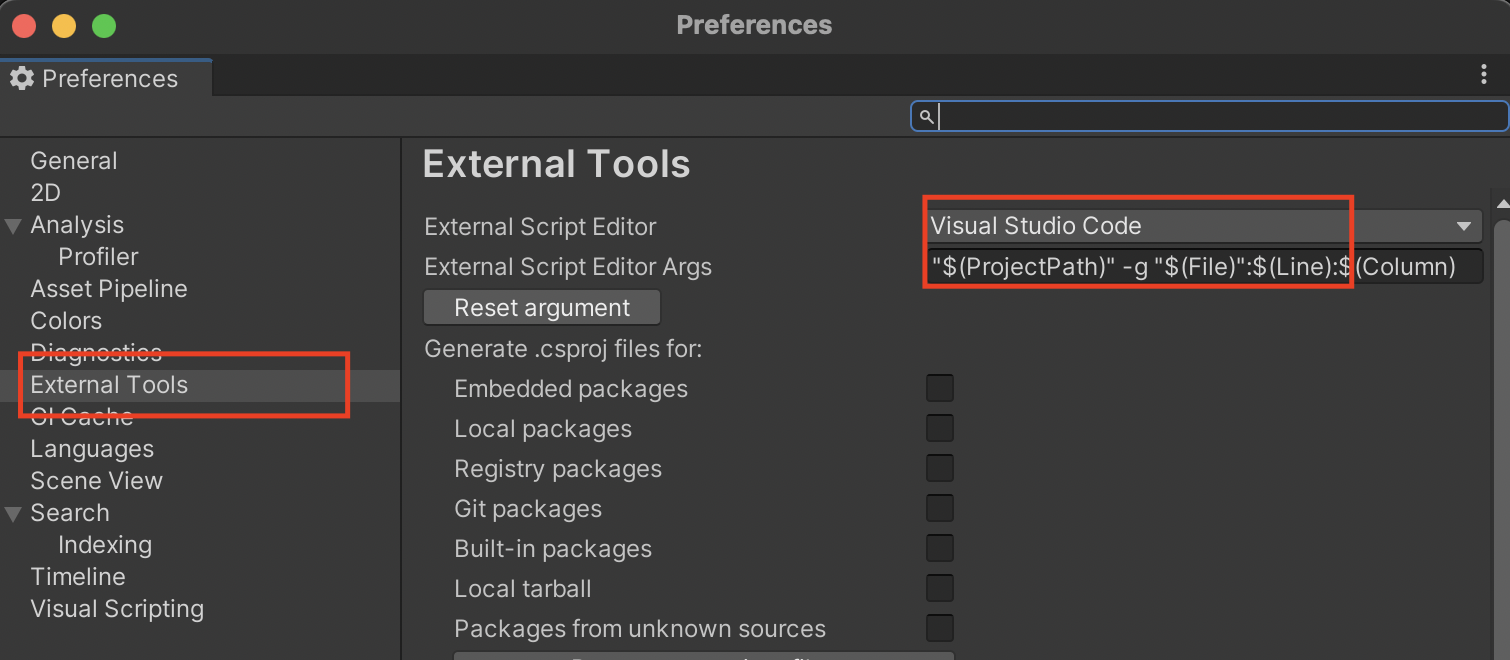Open Asset Pipeline preferences
1510x660 pixels.
tap(109, 289)
